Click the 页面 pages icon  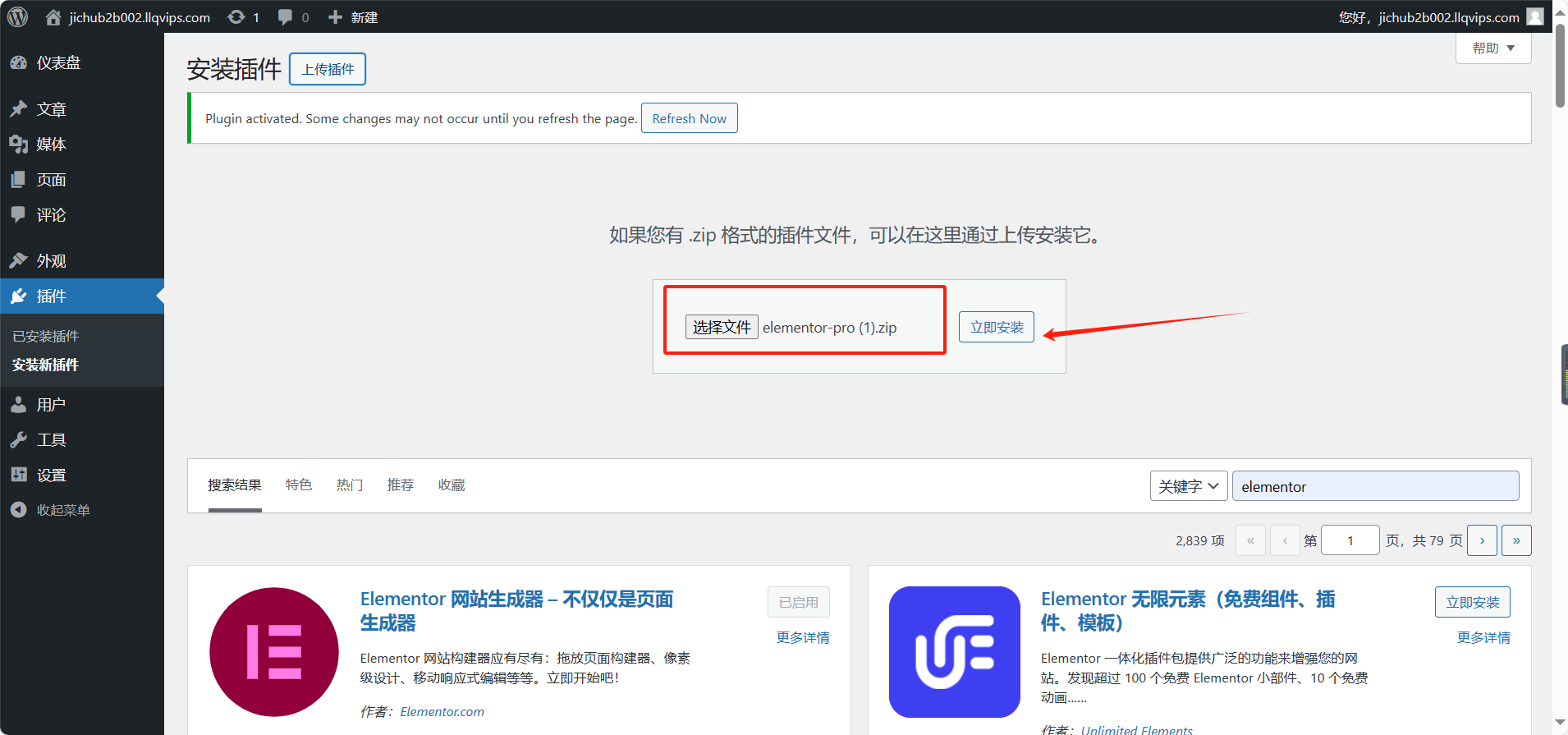(x=19, y=180)
